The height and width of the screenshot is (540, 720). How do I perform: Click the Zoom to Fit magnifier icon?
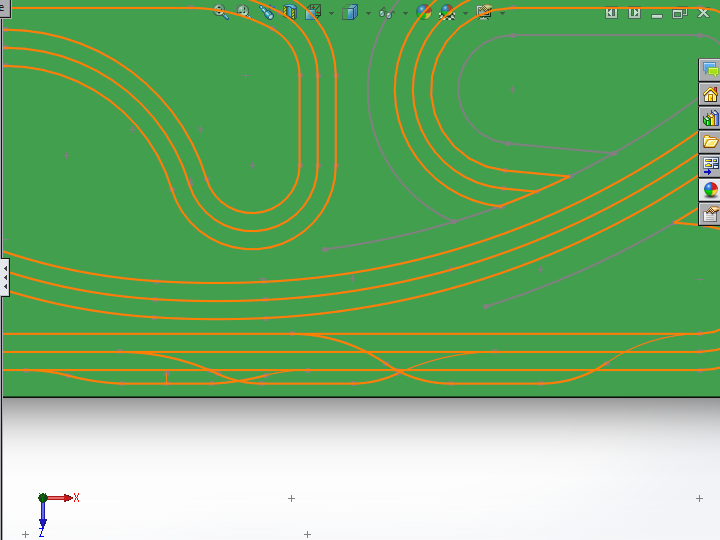[221, 12]
